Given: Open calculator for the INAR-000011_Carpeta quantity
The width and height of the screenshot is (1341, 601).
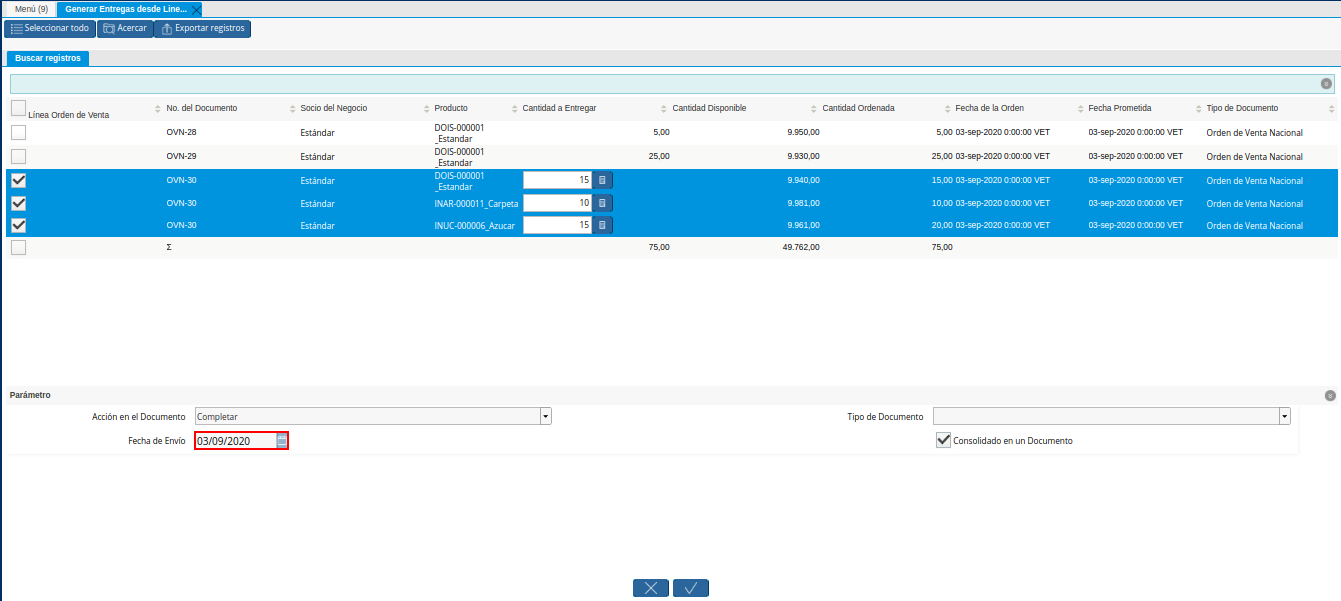Looking at the screenshot, I should (602, 203).
